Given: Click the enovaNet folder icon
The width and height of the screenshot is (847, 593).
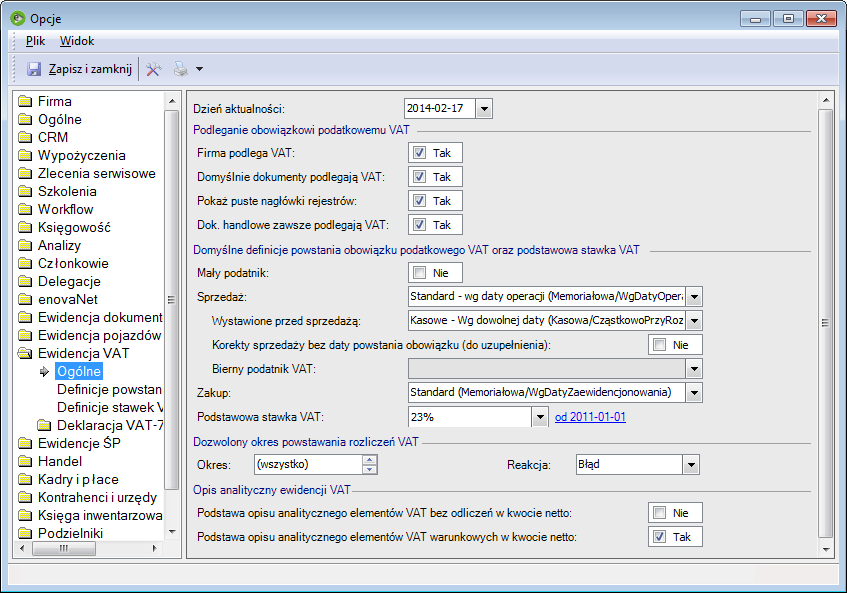Looking at the screenshot, I should [25, 299].
